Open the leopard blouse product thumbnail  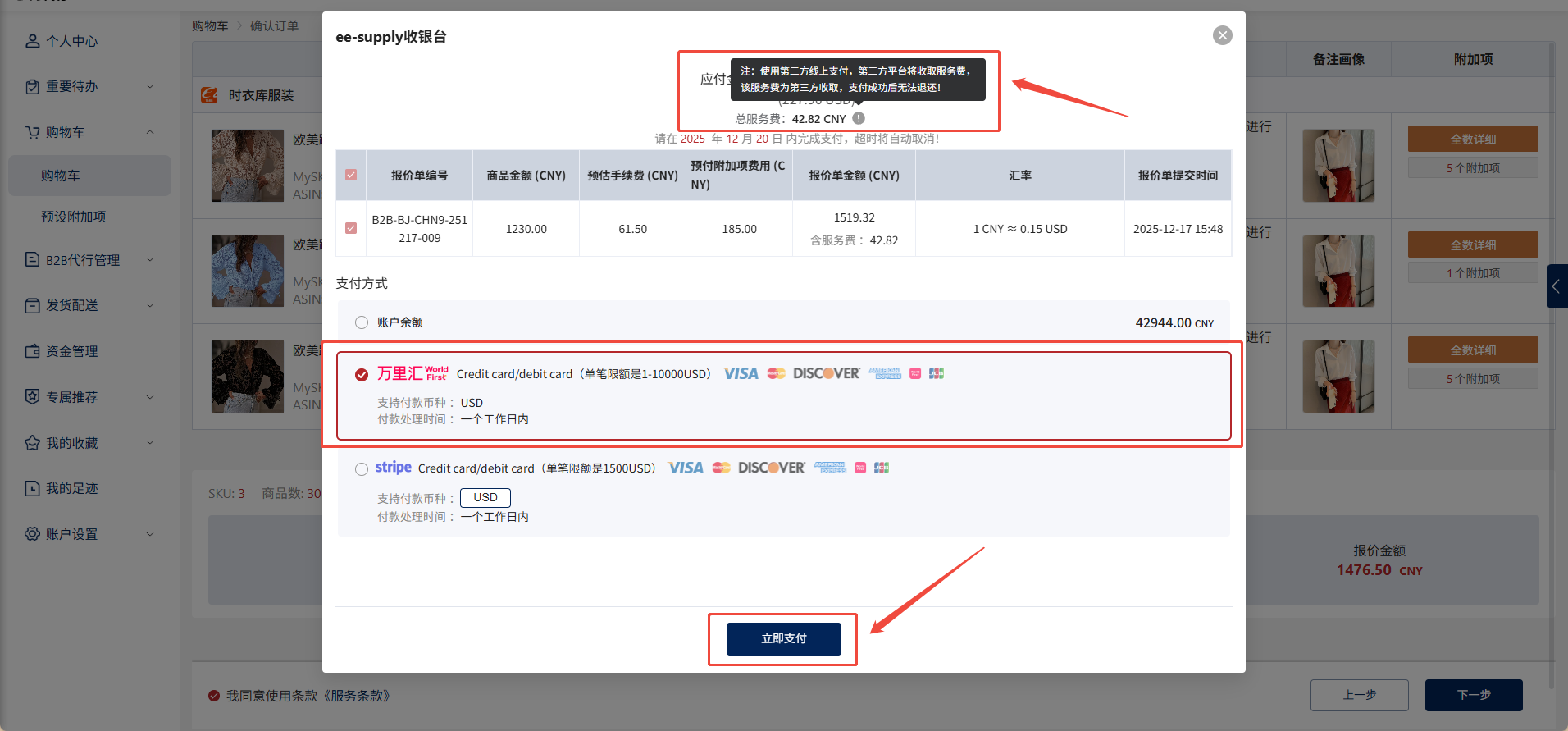(x=248, y=166)
